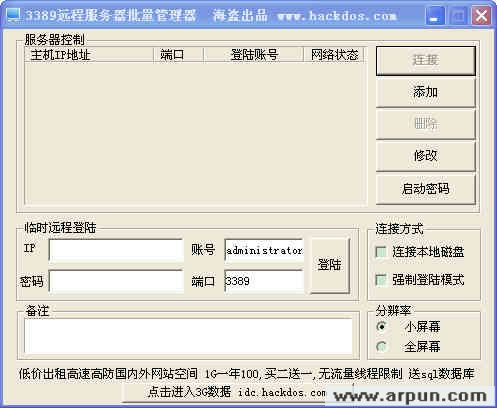Viewport: 497px width, 408px height.
Task: Focus the IP input field
Action: [116, 250]
